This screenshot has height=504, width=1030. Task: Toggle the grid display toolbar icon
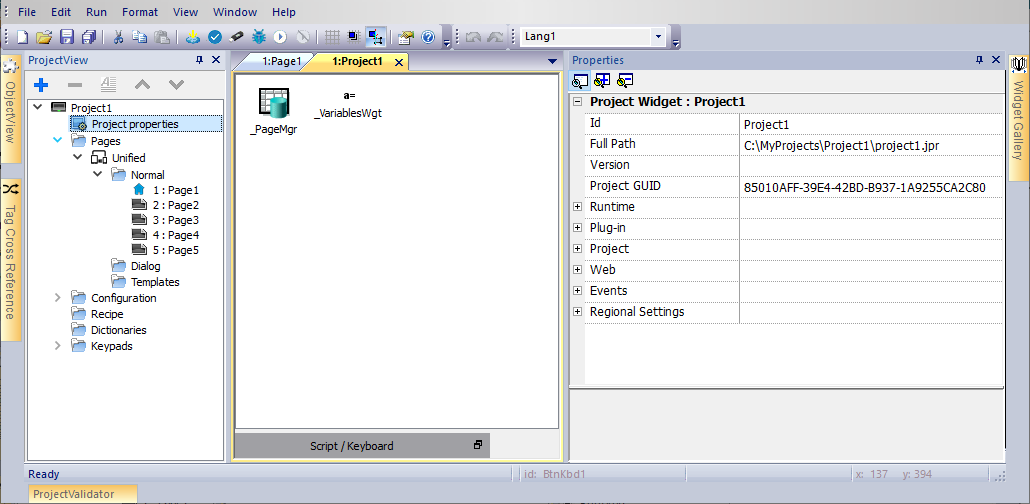point(332,37)
